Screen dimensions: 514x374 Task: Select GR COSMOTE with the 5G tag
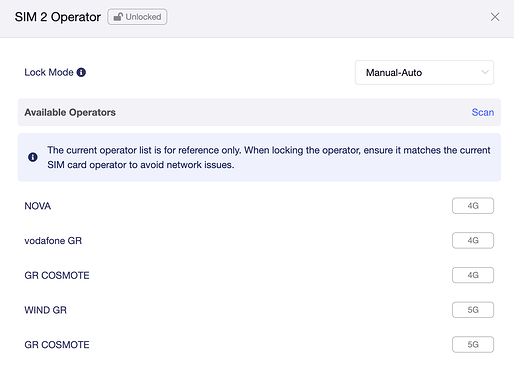pos(259,344)
